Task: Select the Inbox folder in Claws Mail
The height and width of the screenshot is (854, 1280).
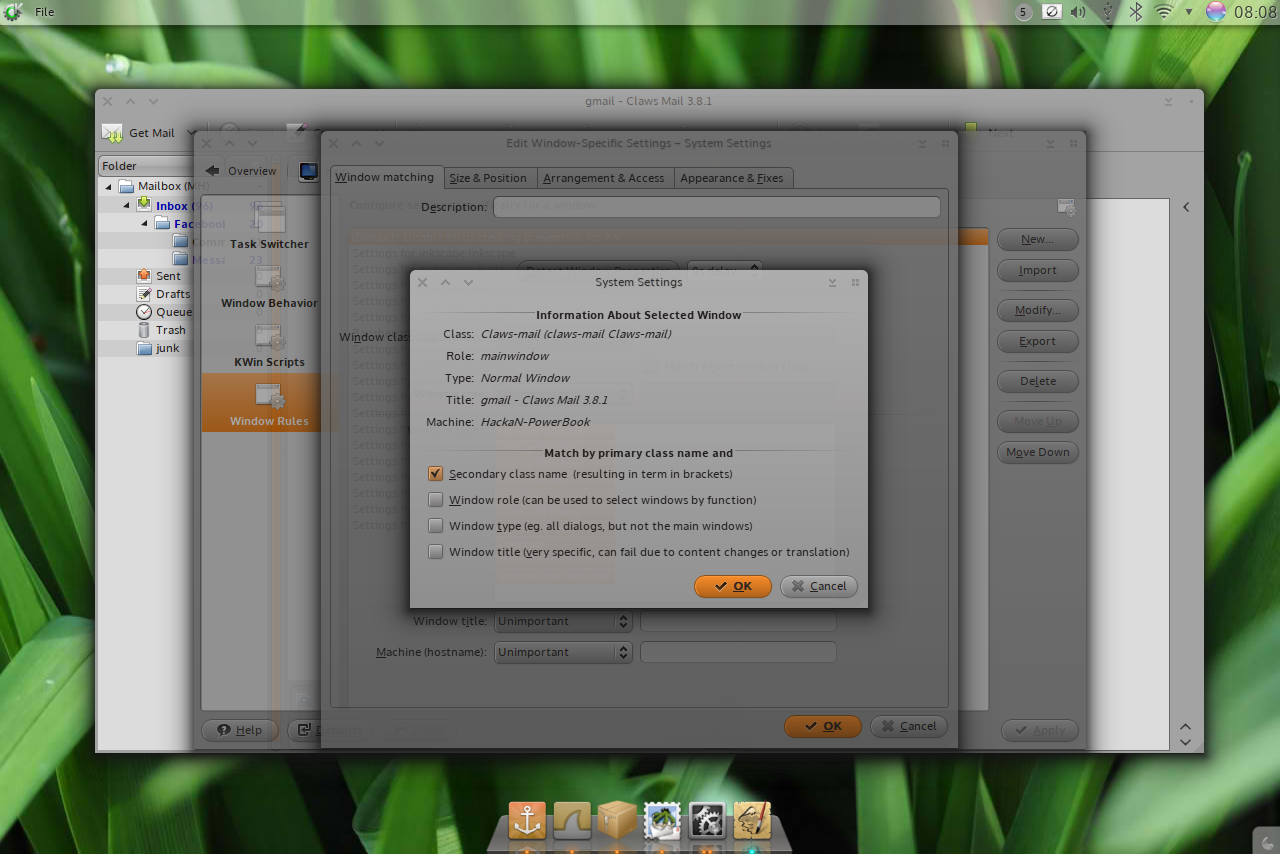Action: 171,206
